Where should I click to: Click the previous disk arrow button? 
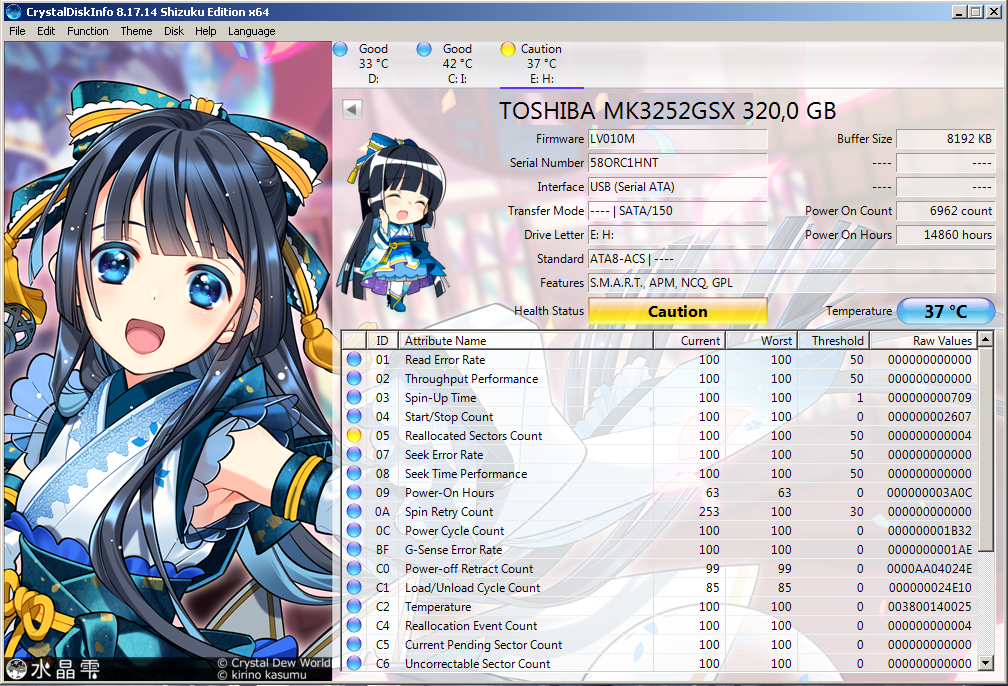352,109
